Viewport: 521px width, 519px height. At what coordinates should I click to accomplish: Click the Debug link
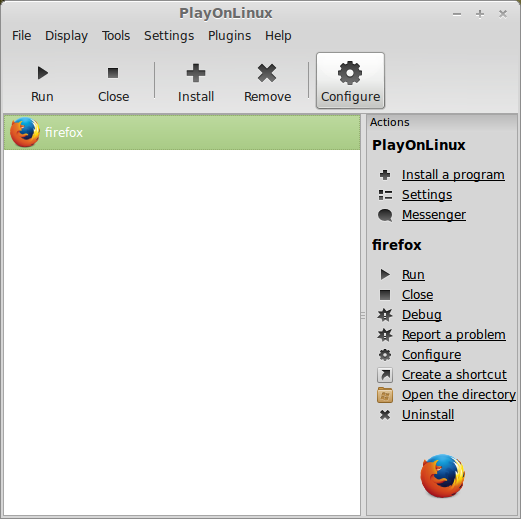tap(422, 315)
